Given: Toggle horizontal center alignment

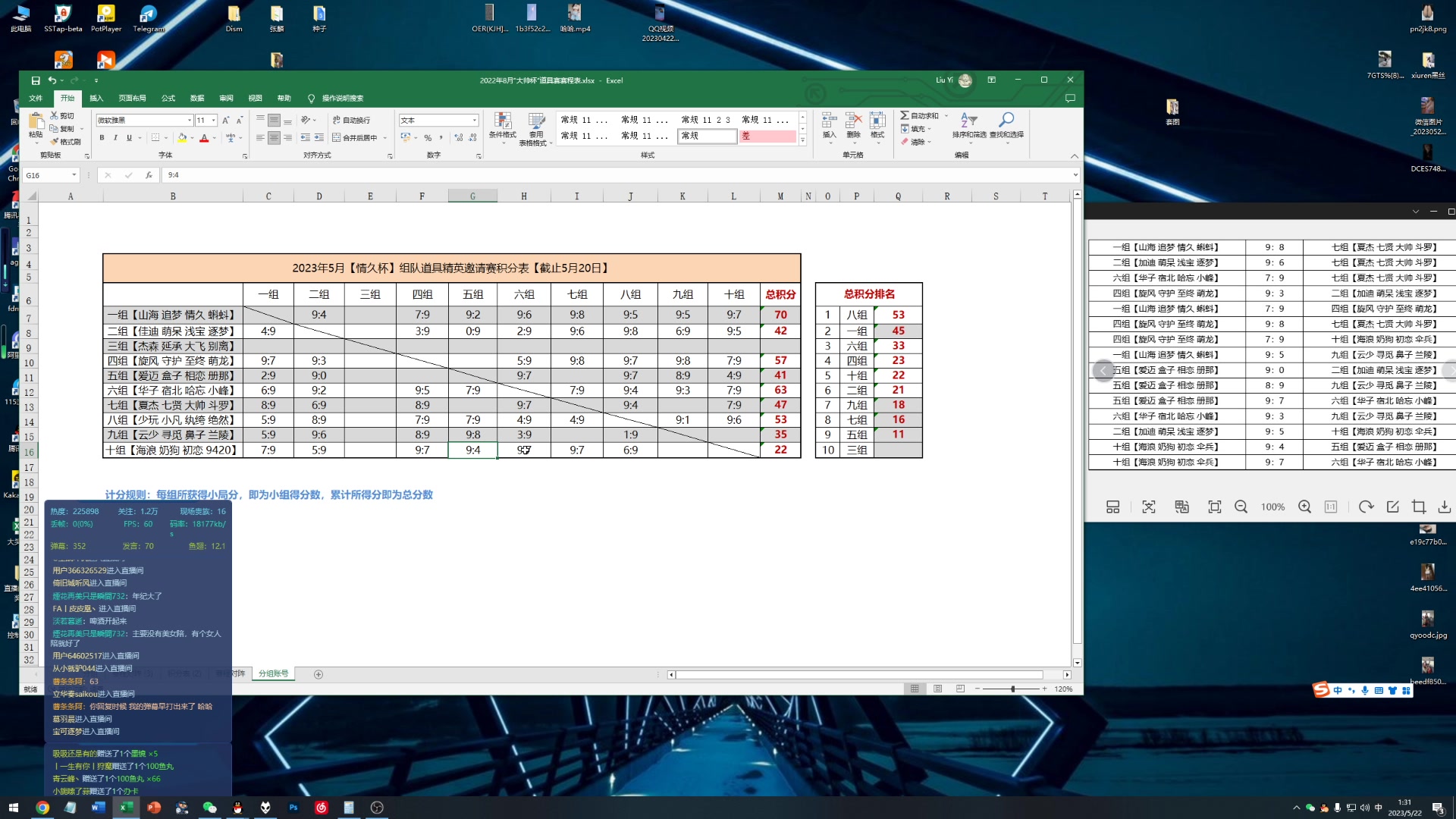Looking at the screenshot, I should point(274,138).
